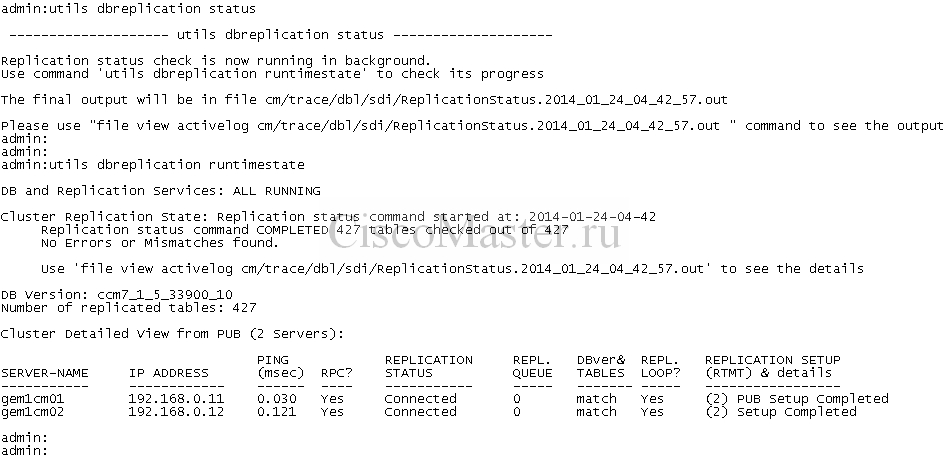The image size is (949, 461).
Task: Click 'ALL RUNNING' services status text
Action: coord(277,191)
